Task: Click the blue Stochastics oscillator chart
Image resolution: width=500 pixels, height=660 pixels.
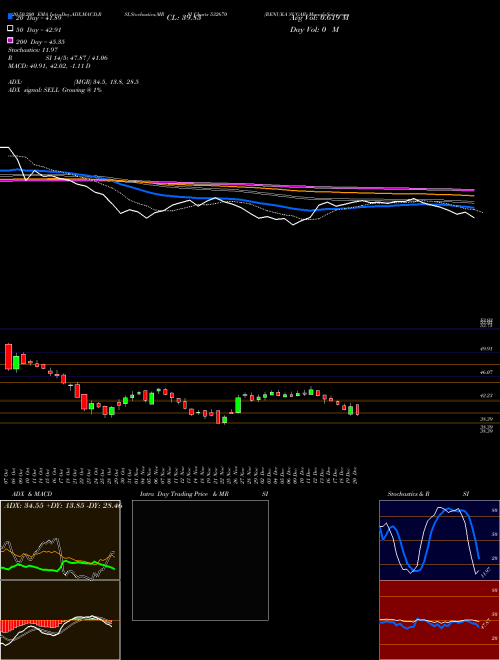Action: pyautogui.click(x=439, y=540)
